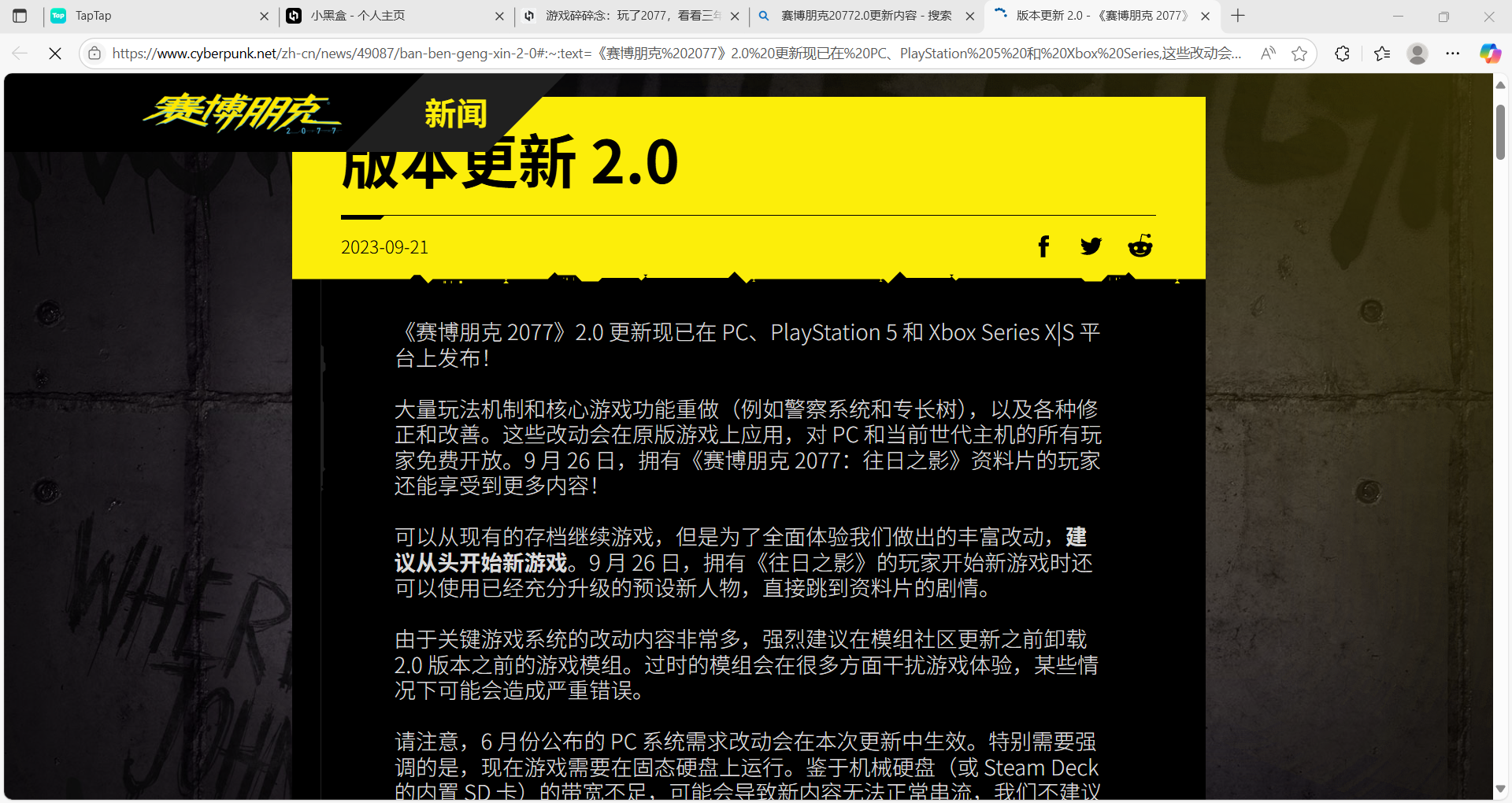Close the search results tab

coord(970,16)
